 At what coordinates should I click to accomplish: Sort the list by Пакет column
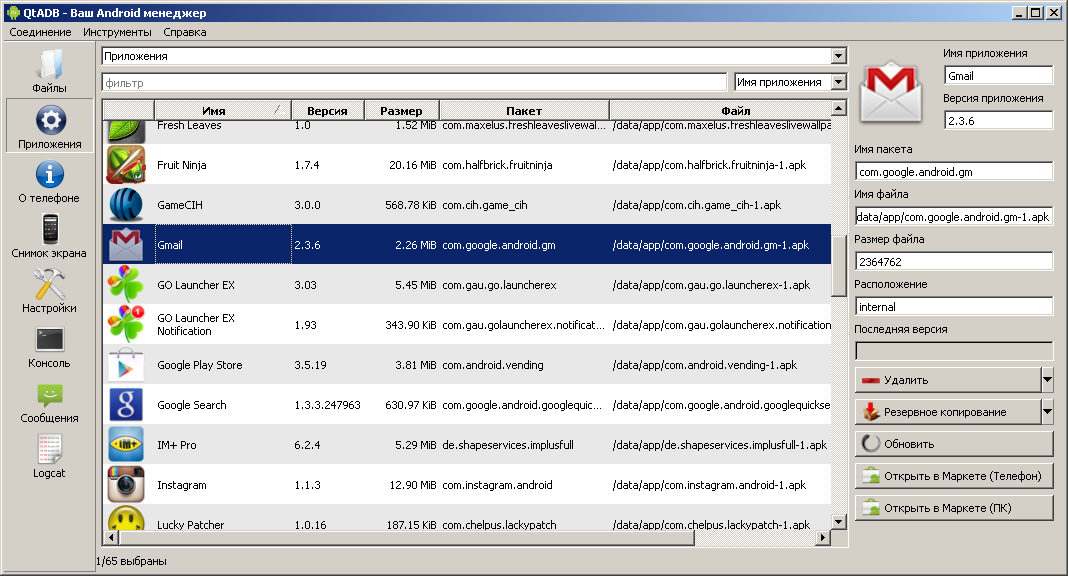pyautogui.click(x=524, y=110)
